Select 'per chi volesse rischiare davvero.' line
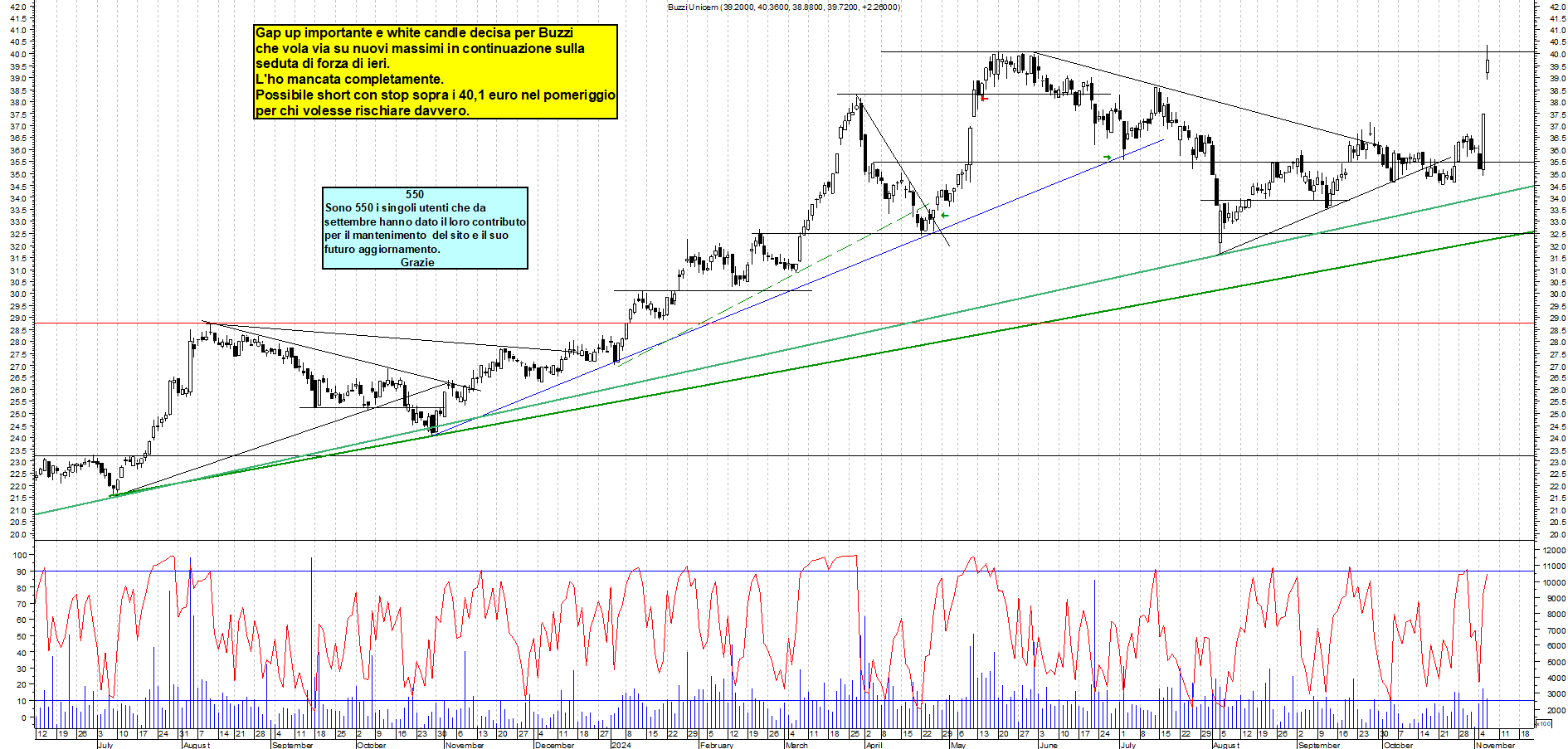The image size is (1568, 749). (363, 111)
